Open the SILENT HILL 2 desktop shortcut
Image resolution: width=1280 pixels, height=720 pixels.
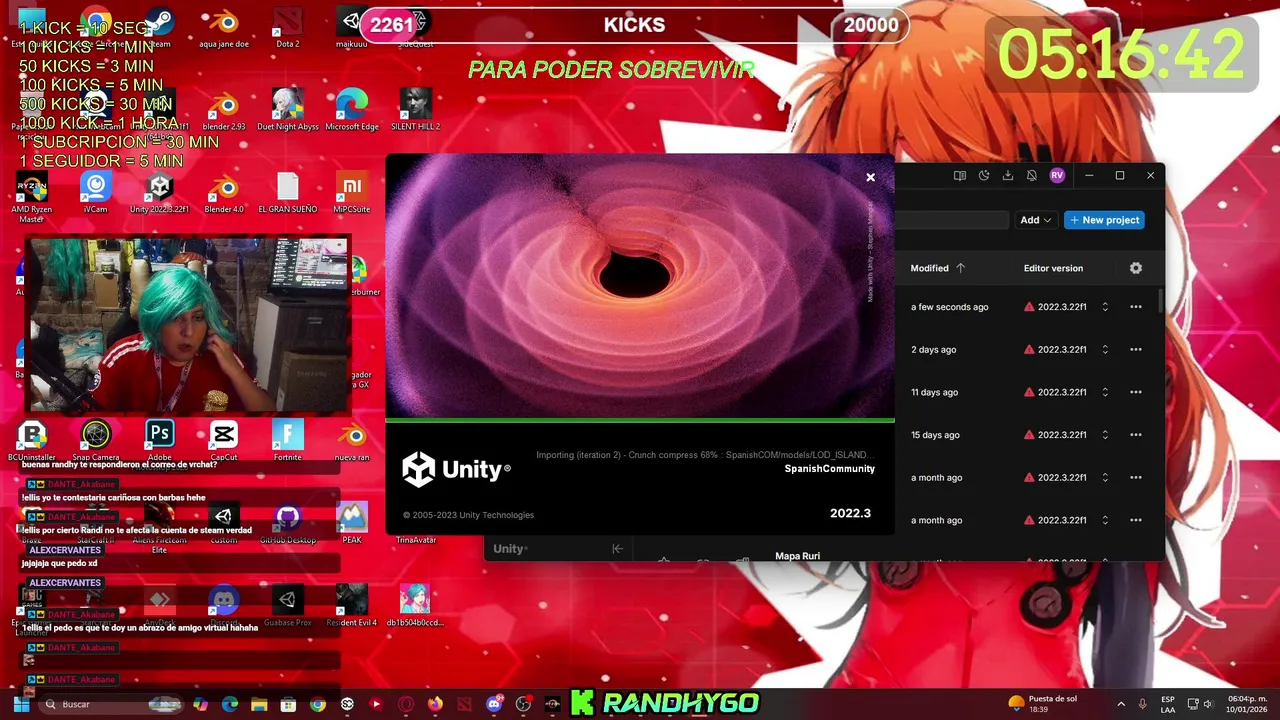(415, 110)
